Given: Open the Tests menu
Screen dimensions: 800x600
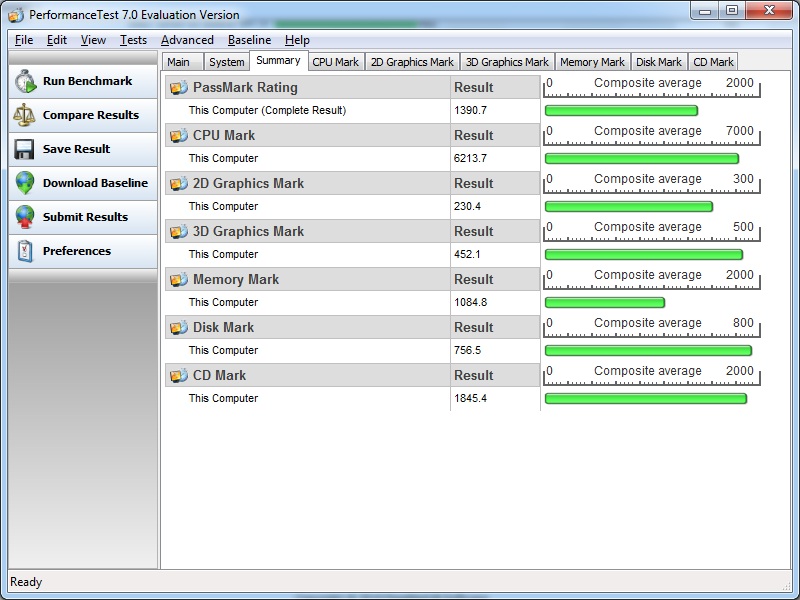Looking at the screenshot, I should [133, 40].
